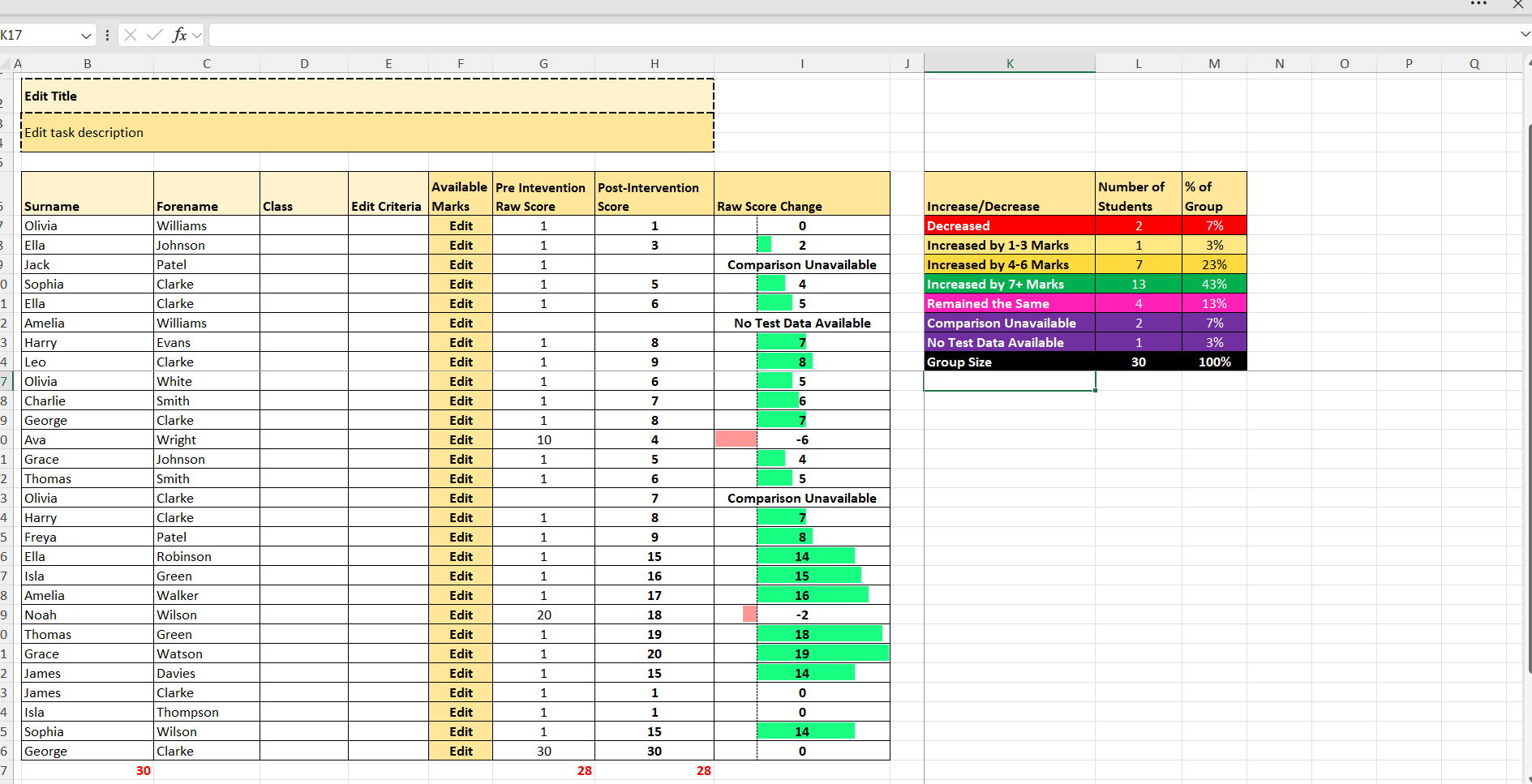Image resolution: width=1532 pixels, height=784 pixels.
Task: Click the Name Box showing K17
Action: pos(41,35)
